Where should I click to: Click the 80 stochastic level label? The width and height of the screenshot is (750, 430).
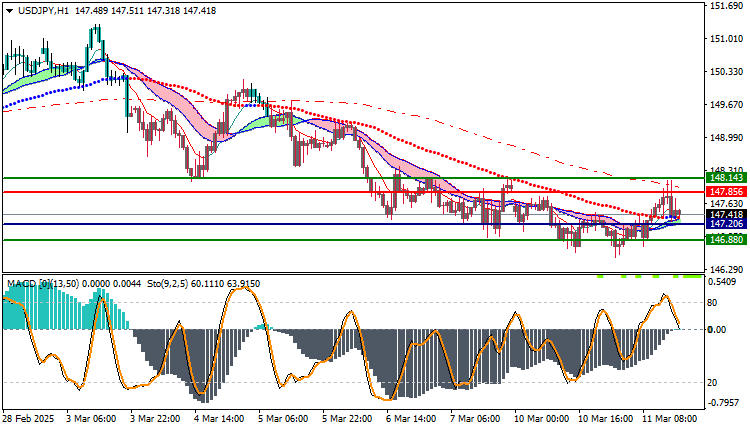[x=712, y=303]
